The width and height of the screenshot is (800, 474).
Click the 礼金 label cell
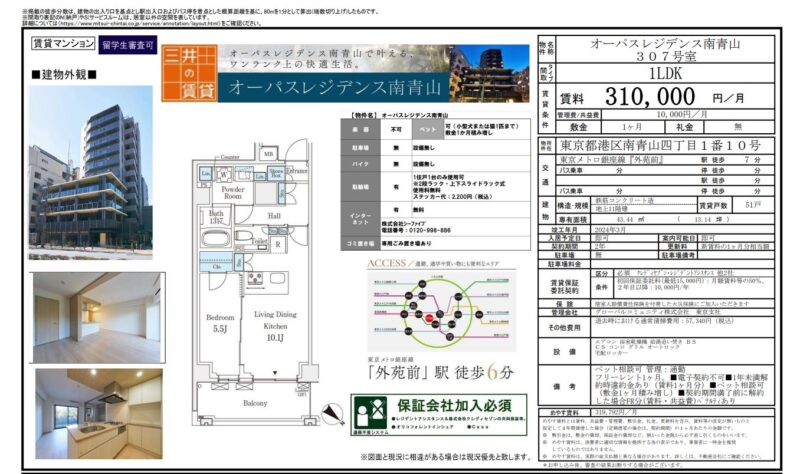[685, 127]
